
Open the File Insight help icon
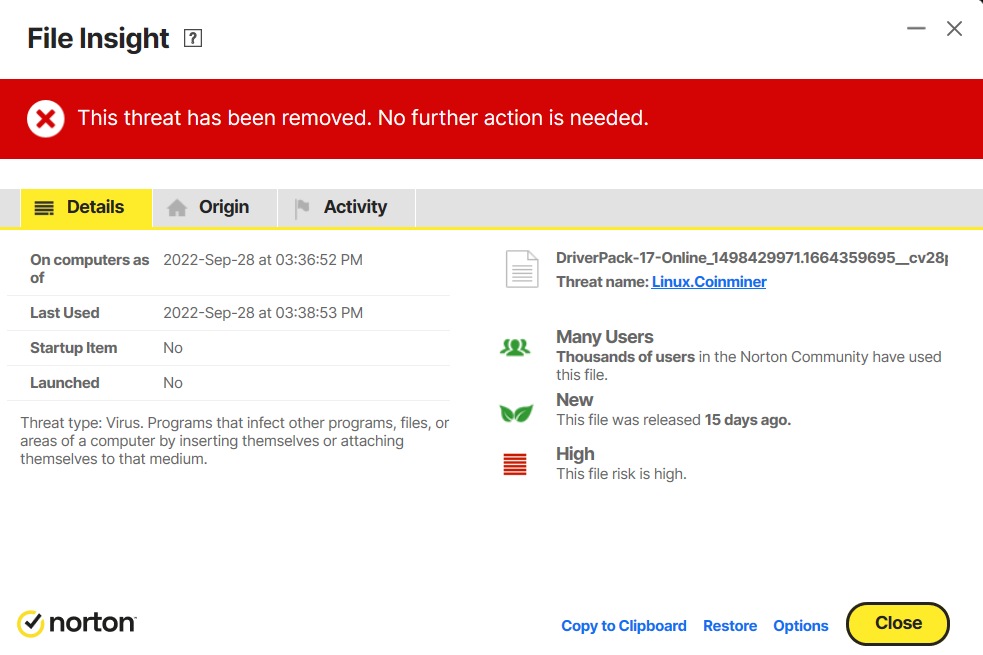point(192,38)
